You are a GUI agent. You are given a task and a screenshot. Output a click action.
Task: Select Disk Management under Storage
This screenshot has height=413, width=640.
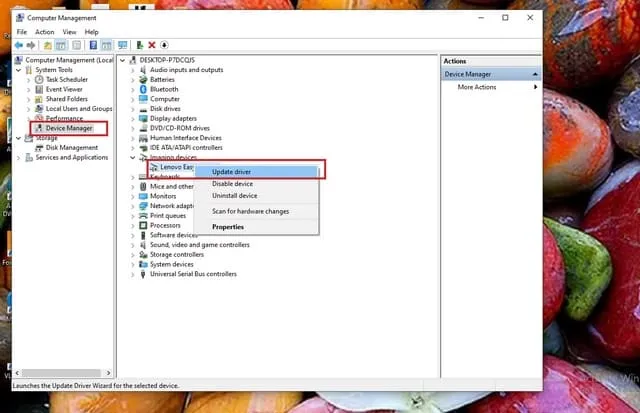coord(71,147)
